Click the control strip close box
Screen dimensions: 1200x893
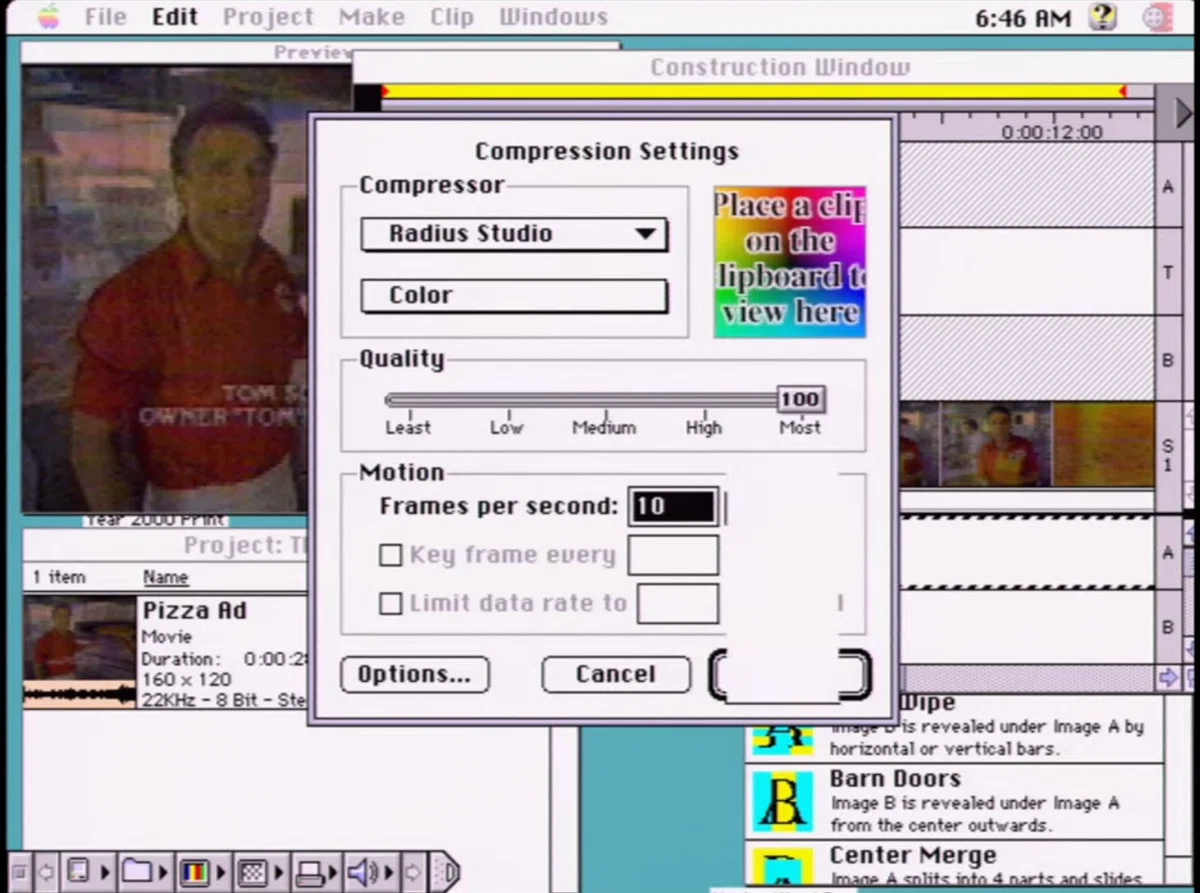pos(17,870)
